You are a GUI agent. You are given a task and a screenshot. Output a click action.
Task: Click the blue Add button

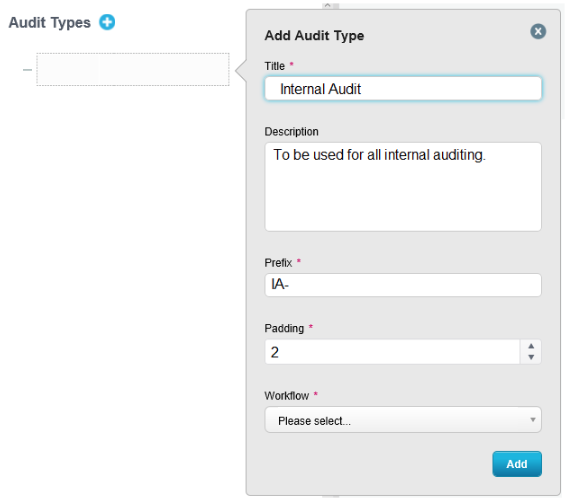[517, 464]
